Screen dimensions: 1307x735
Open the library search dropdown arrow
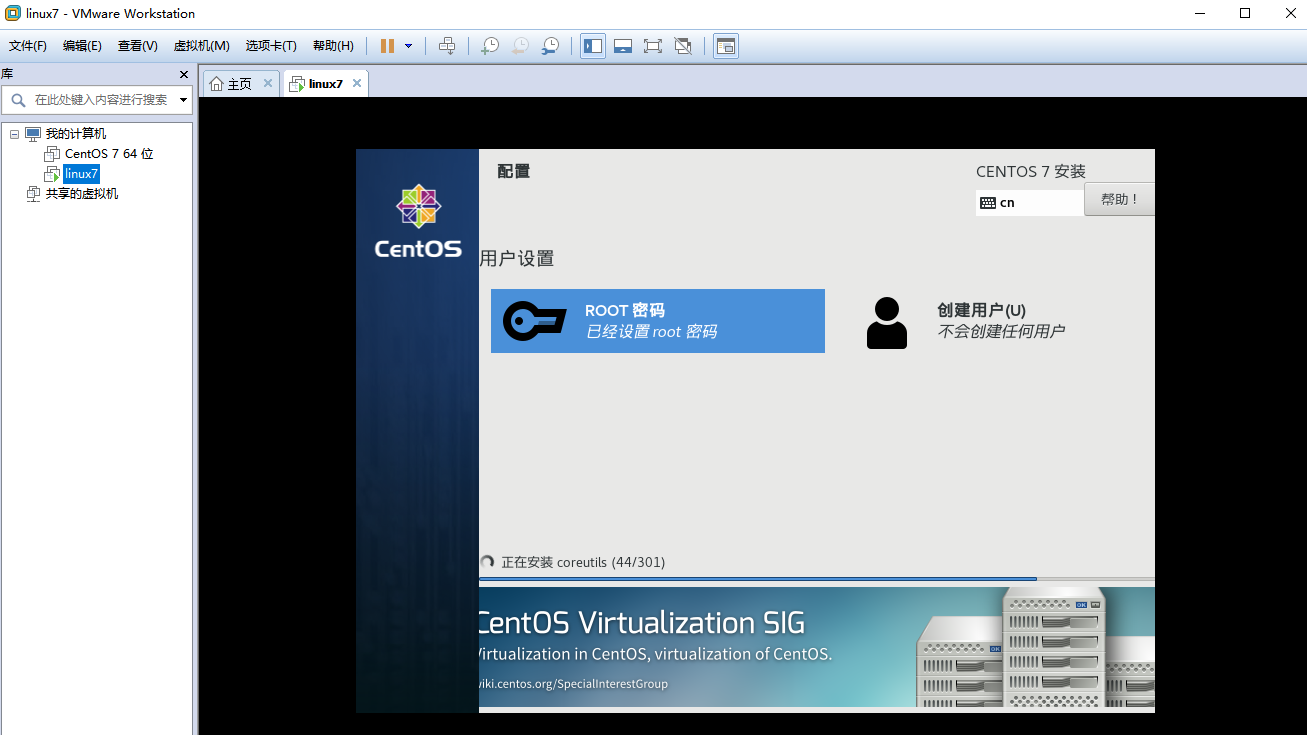[x=183, y=99]
